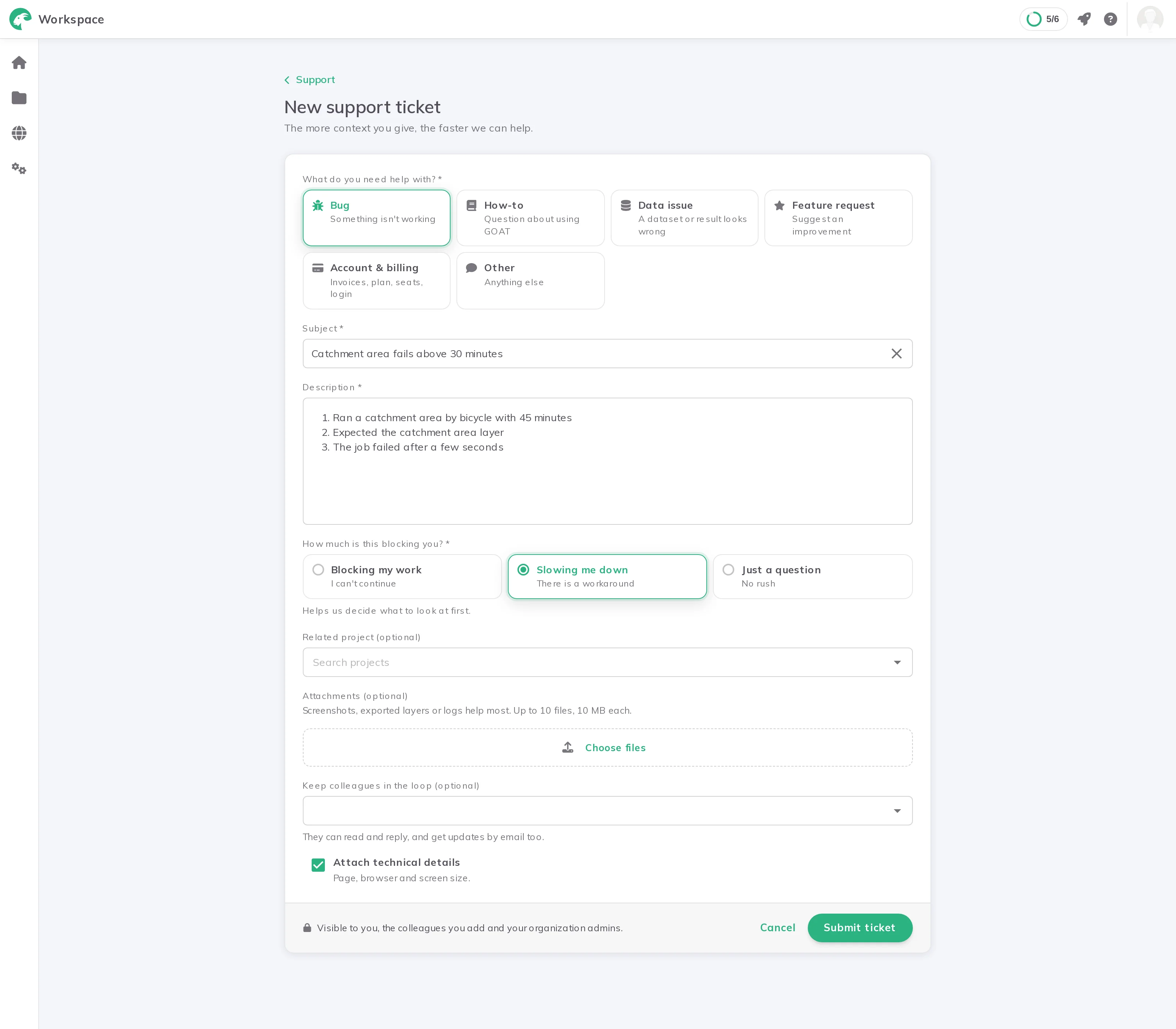
Task: Open the user avatar menu
Action: coord(1150,19)
